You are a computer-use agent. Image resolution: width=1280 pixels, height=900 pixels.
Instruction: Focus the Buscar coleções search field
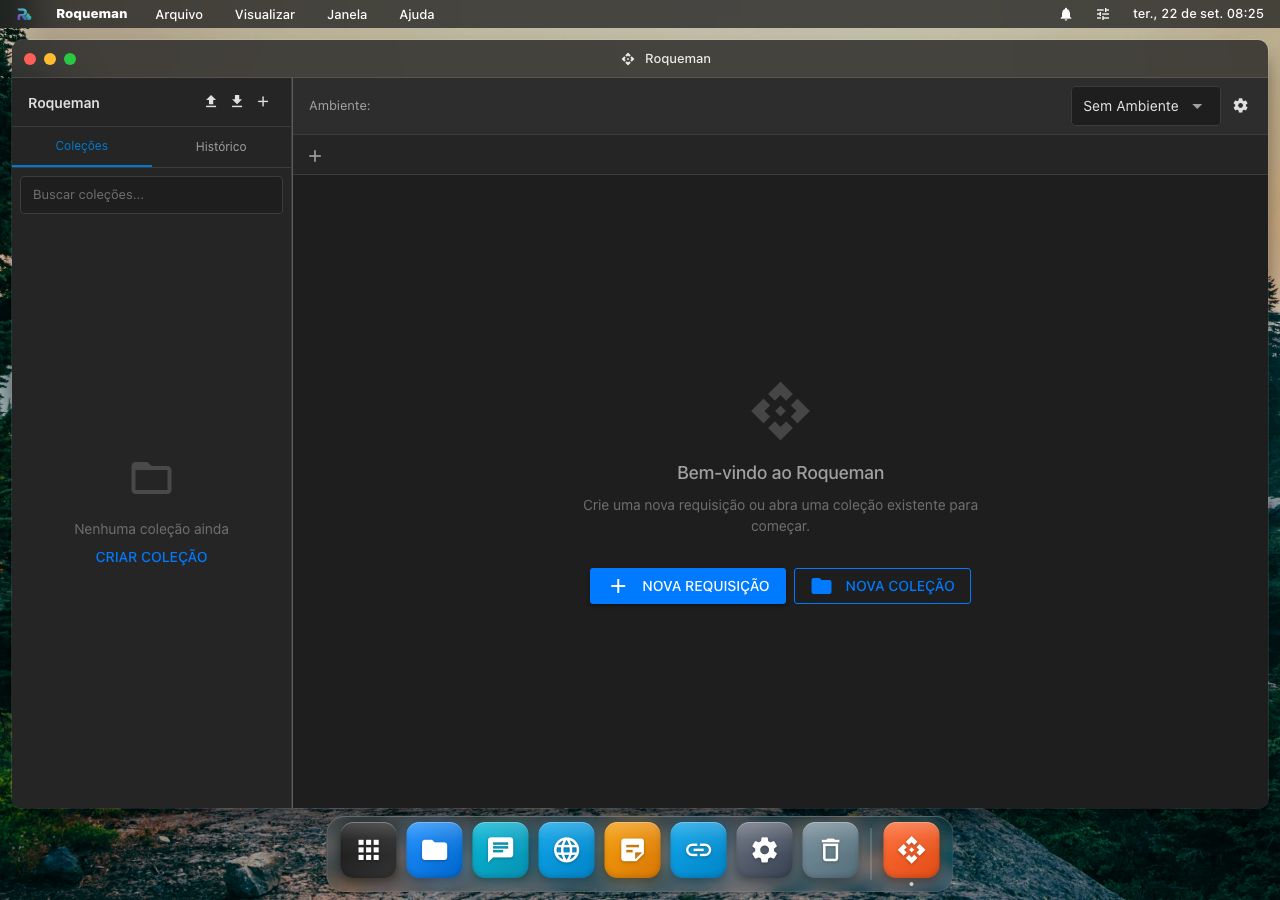[151, 195]
